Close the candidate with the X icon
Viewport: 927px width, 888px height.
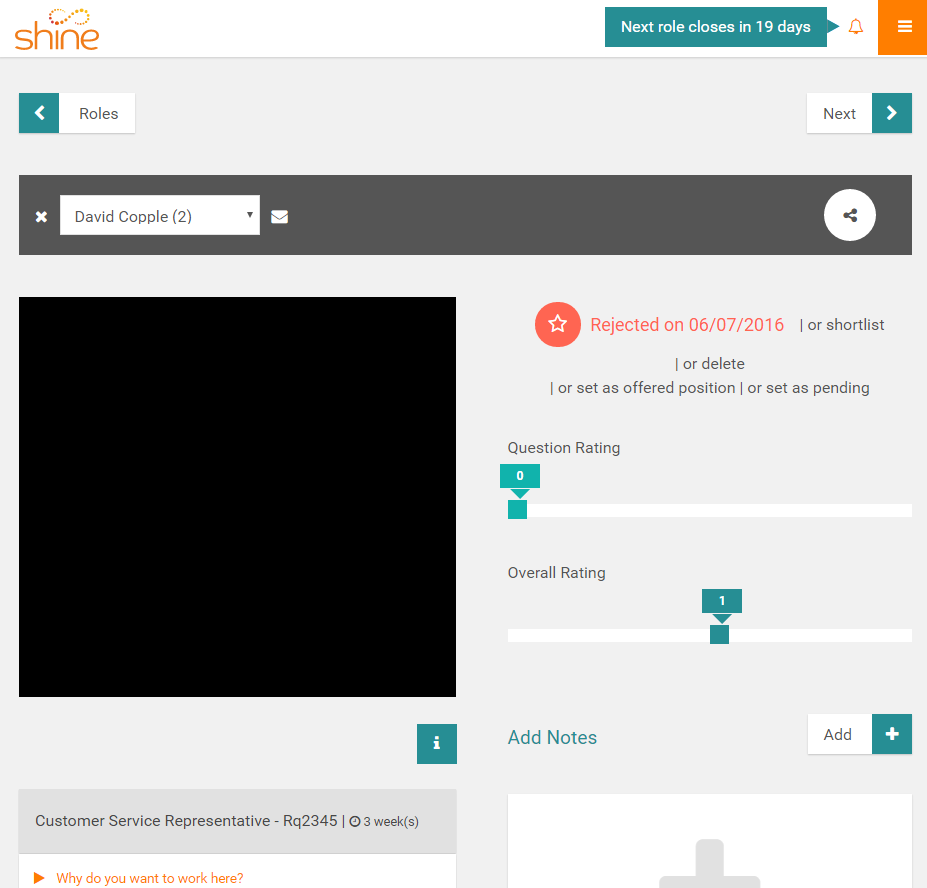point(41,216)
